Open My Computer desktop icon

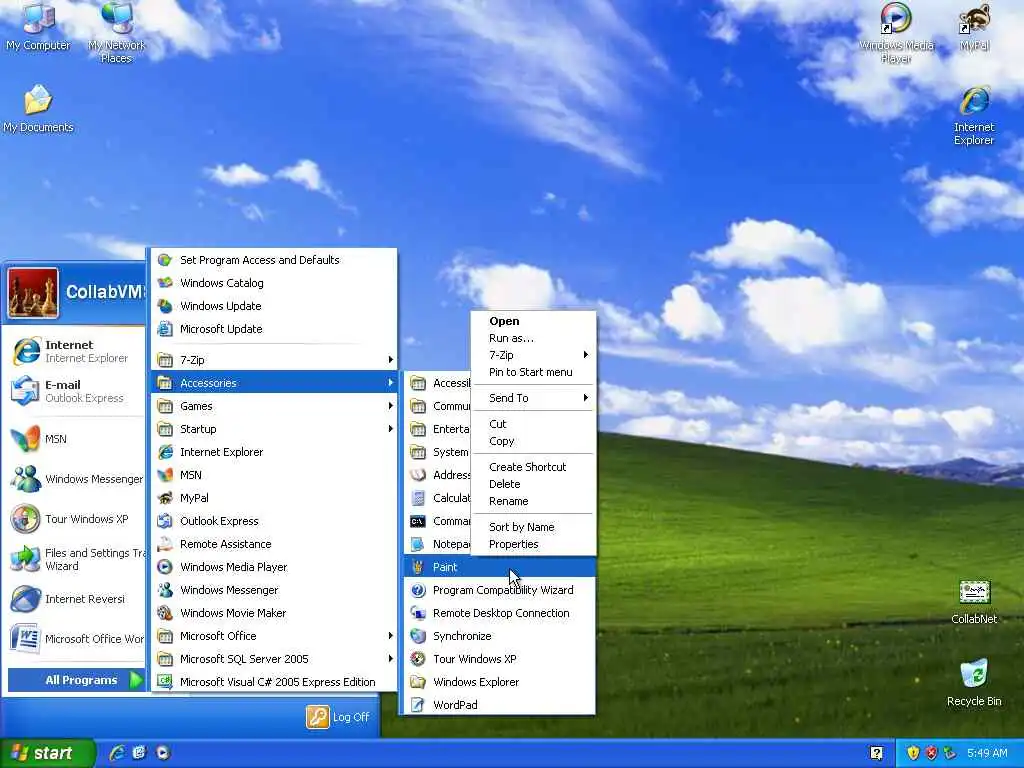click(x=38, y=26)
